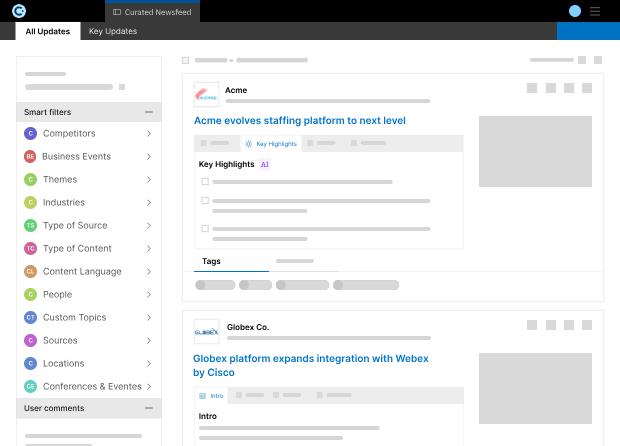This screenshot has height=446, width=620.
Task: Click the blue button at top right
Action: tap(588, 31)
